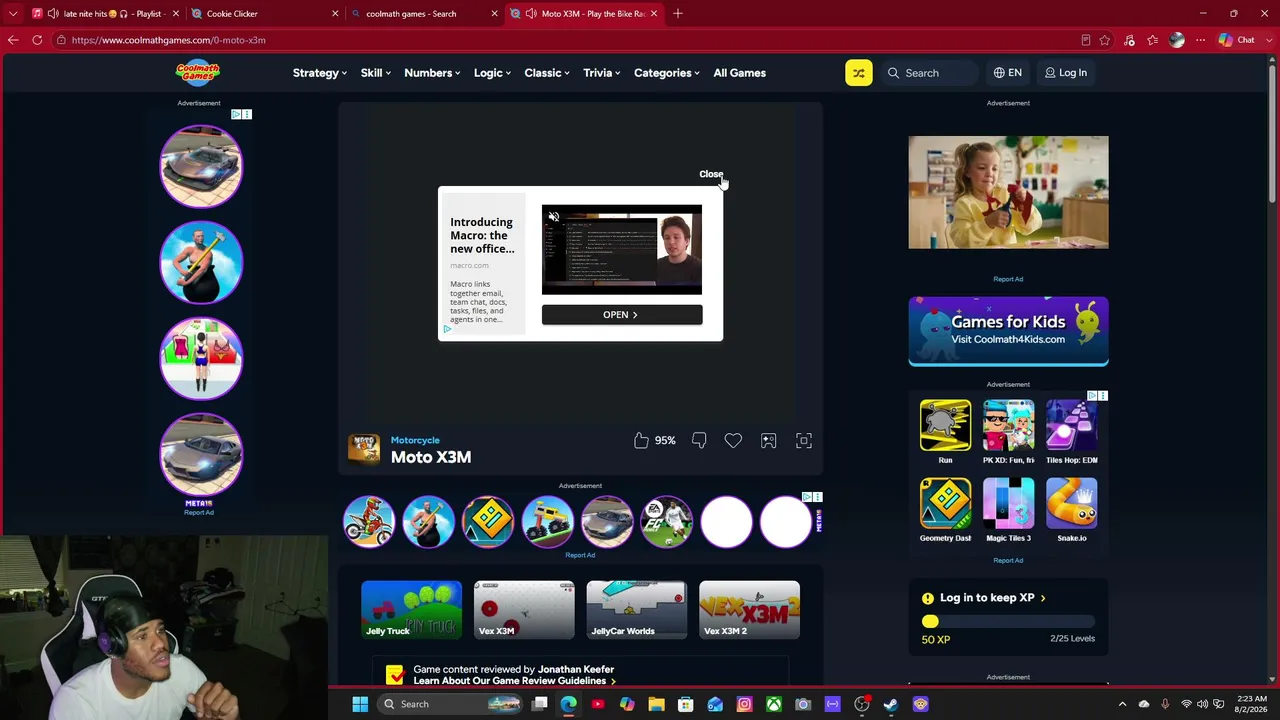Screen dimensions: 1280x720
Task: Expand the Trivia menu
Action: click(602, 73)
